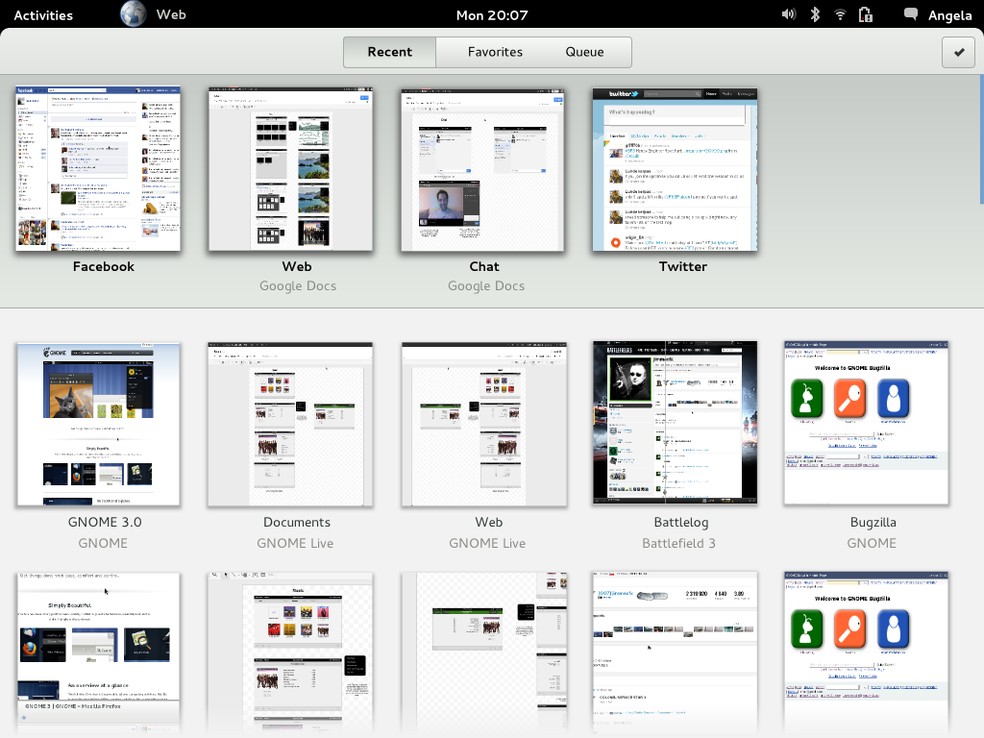Open the Facebook page thumbnail
Viewport: 984px width, 738px height.
click(x=98, y=169)
